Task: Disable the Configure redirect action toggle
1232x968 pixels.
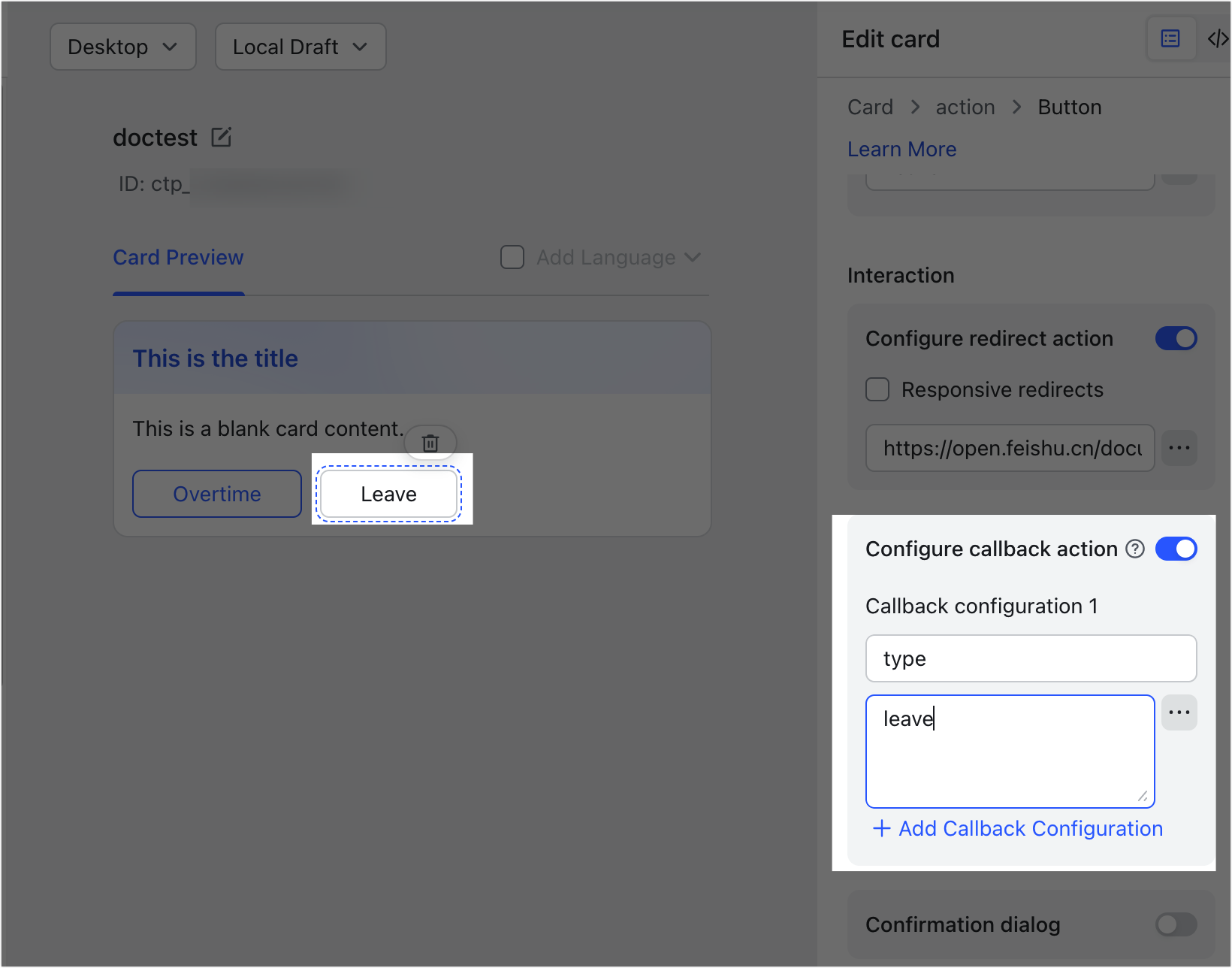Action: [x=1176, y=338]
